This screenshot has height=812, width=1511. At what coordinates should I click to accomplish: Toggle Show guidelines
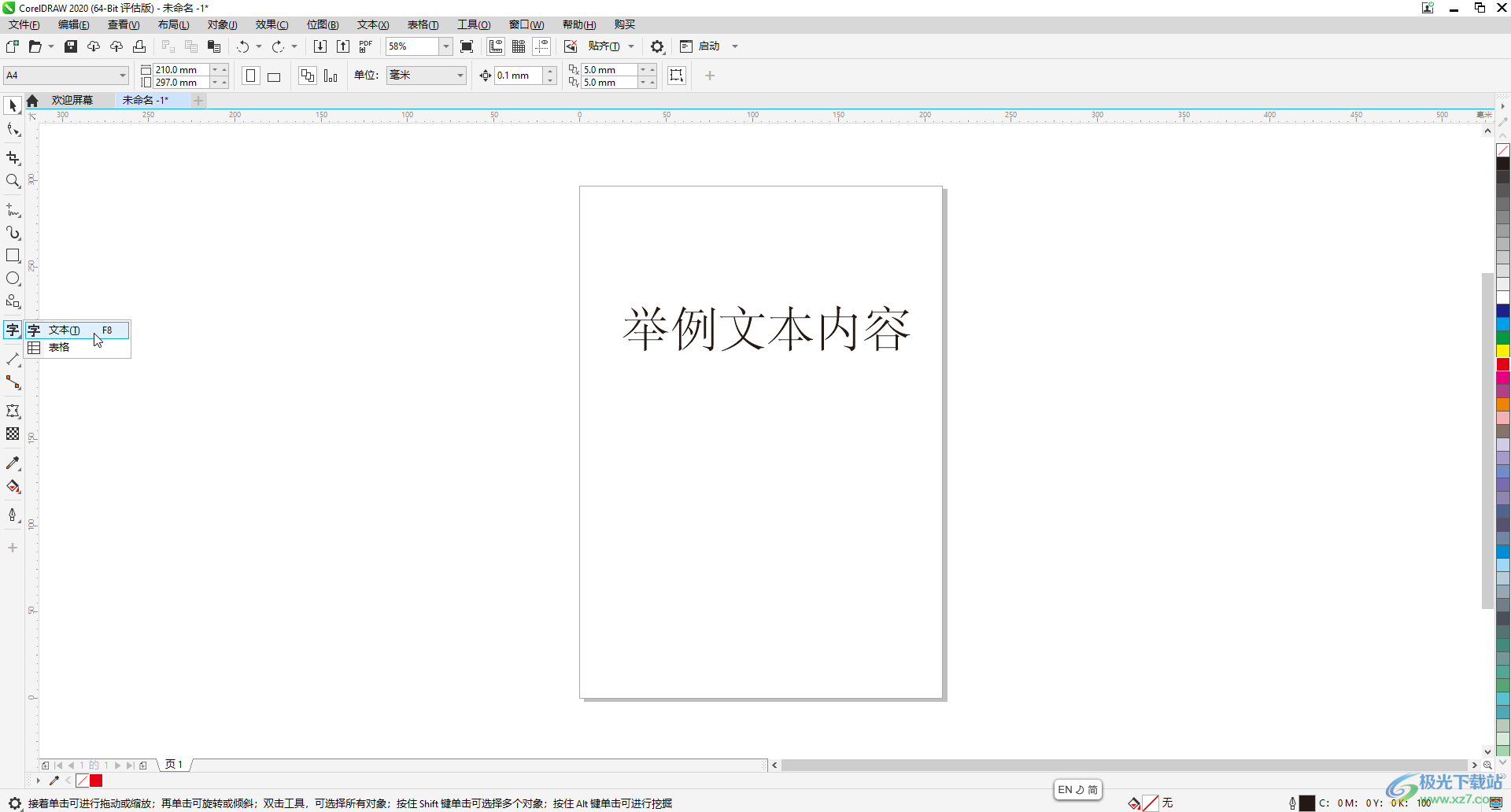541,46
